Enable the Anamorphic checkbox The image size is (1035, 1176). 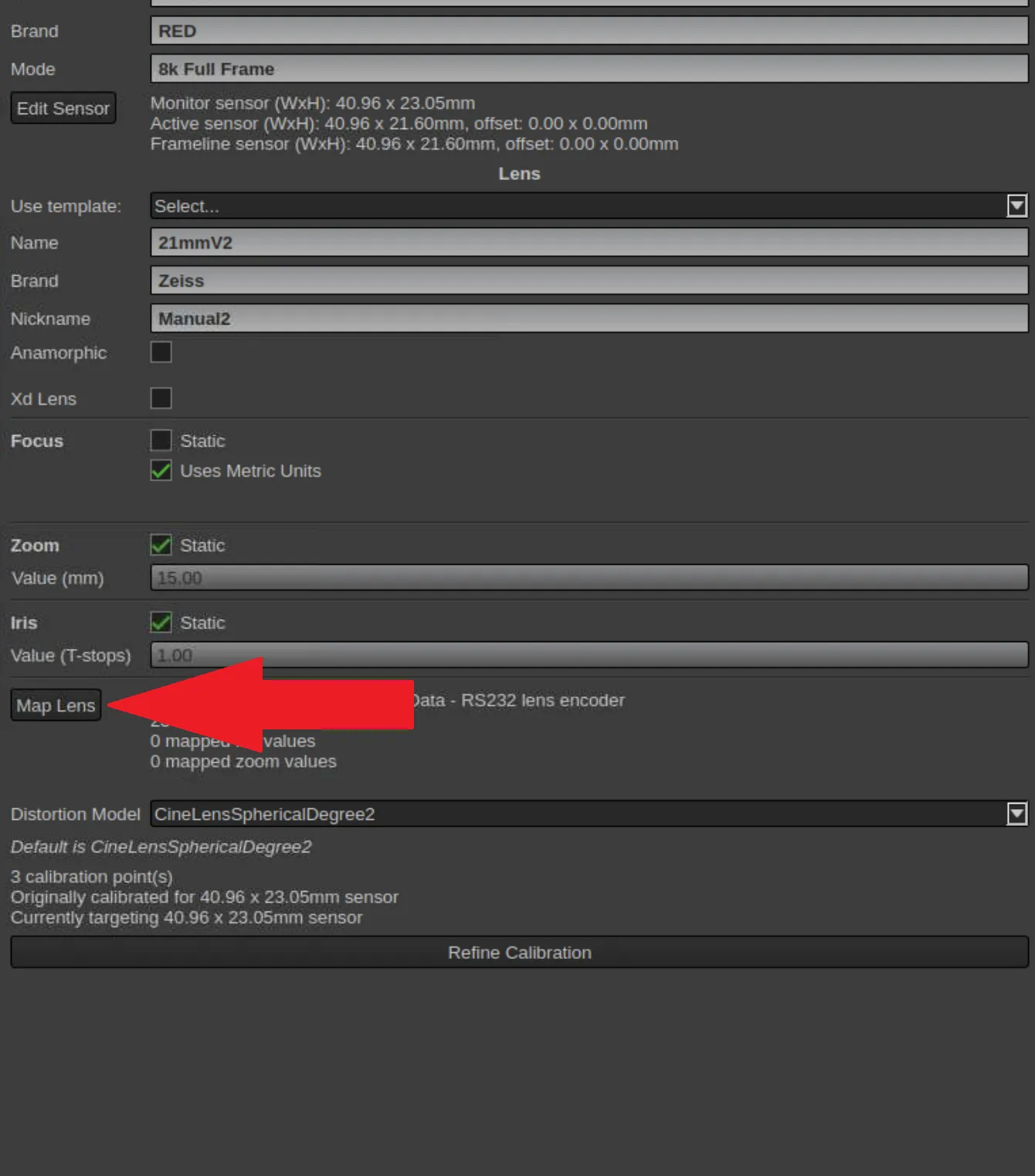pyautogui.click(x=161, y=352)
